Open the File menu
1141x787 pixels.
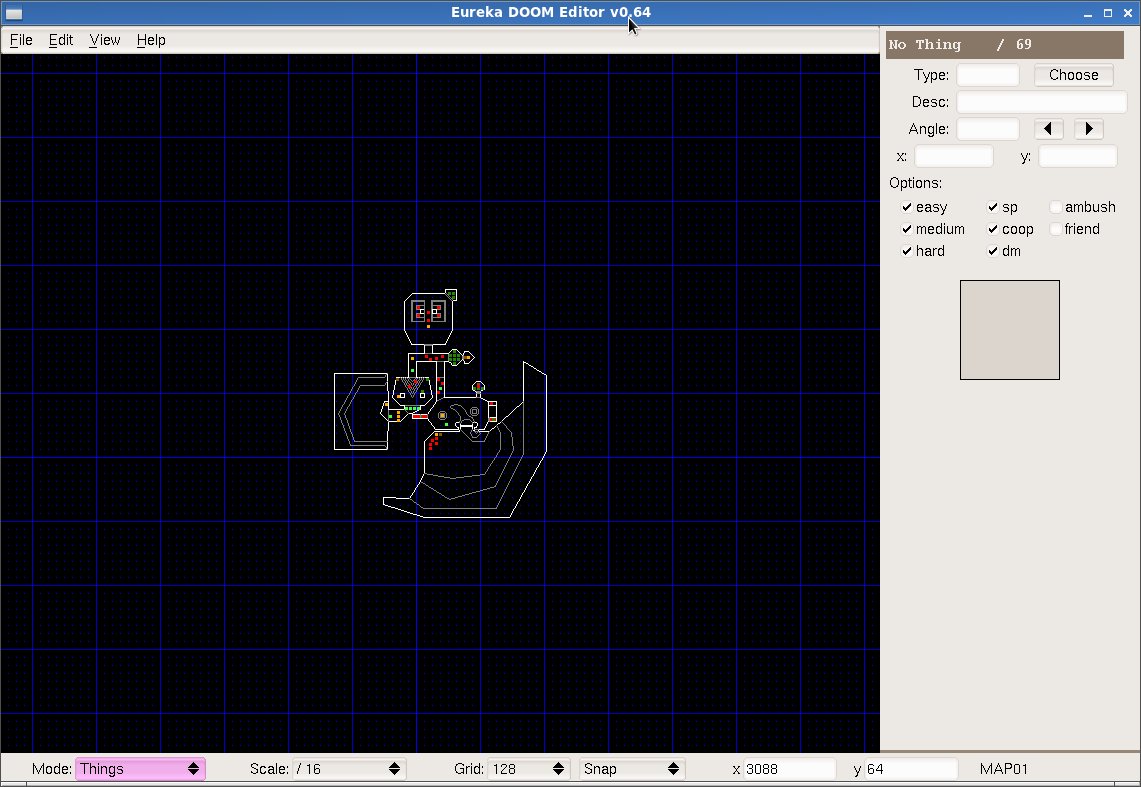pos(21,40)
